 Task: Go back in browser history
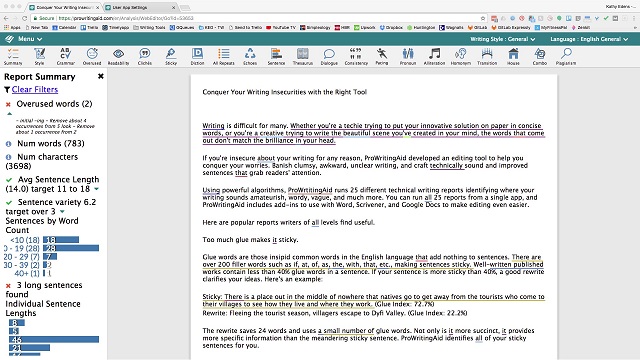pos(6,18)
